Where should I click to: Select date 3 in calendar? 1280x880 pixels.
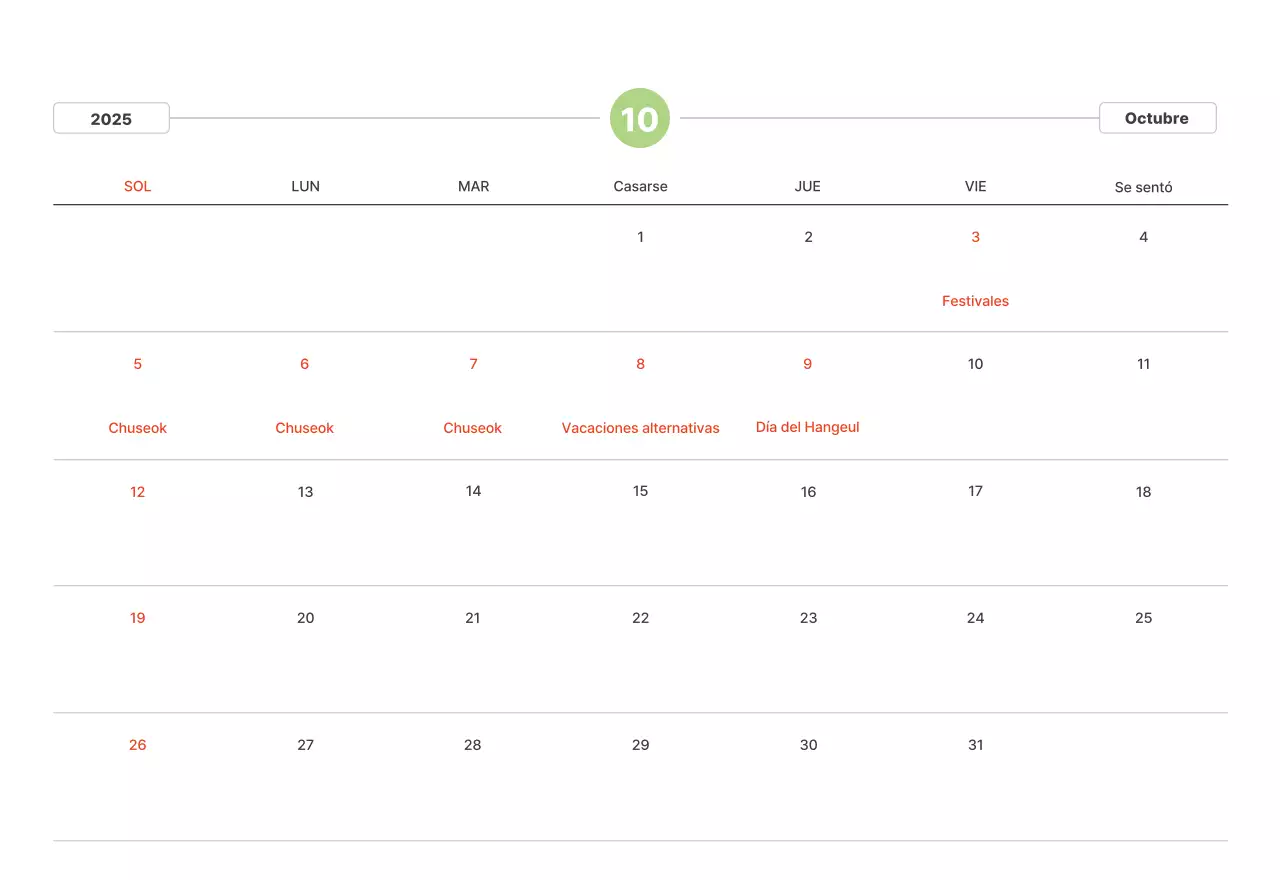(975, 237)
